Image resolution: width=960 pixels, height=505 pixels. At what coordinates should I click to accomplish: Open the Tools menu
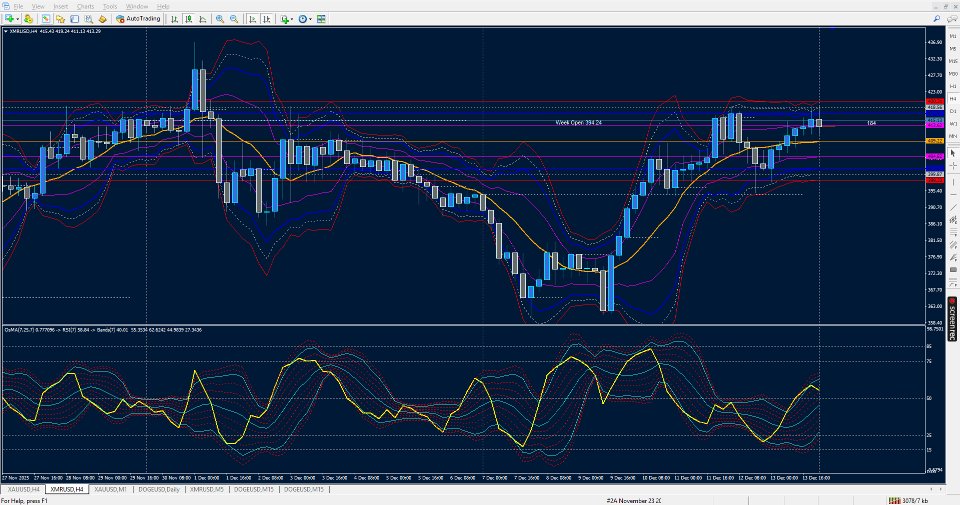pos(110,6)
